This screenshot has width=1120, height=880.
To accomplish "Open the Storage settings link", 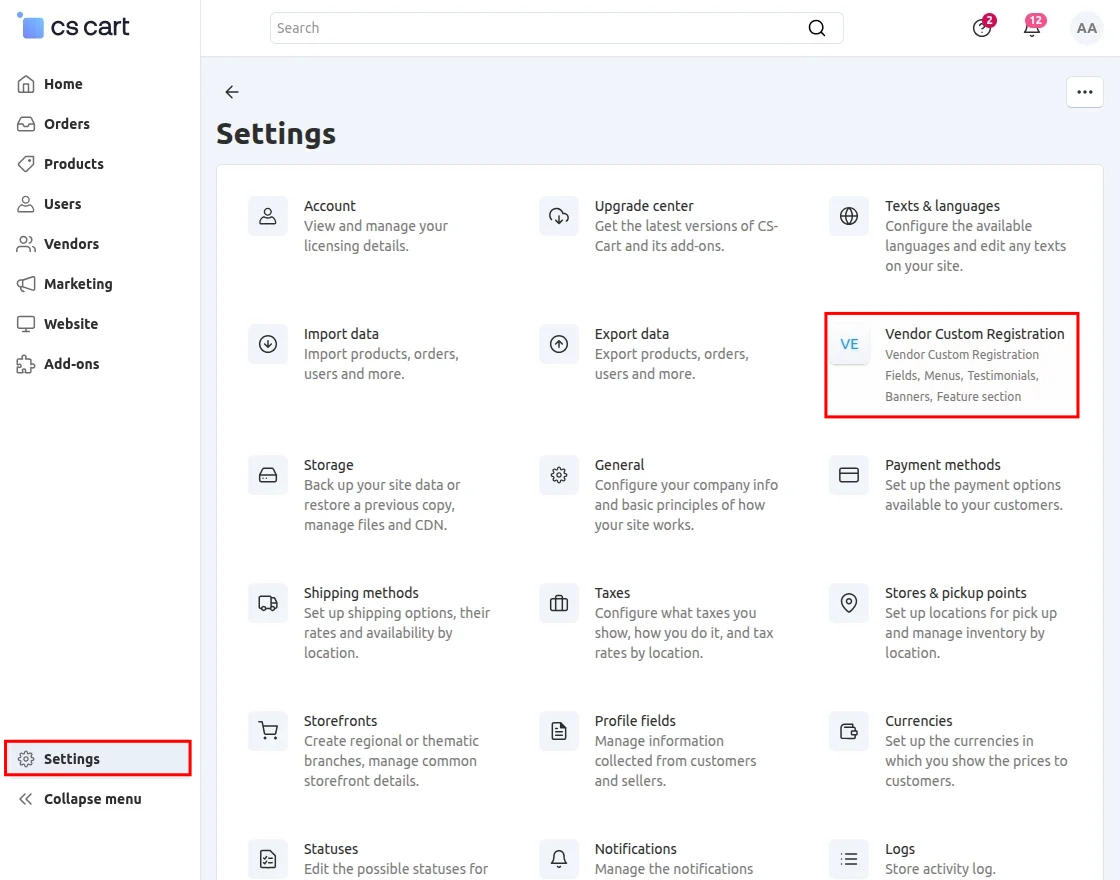I will pyautogui.click(x=329, y=465).
